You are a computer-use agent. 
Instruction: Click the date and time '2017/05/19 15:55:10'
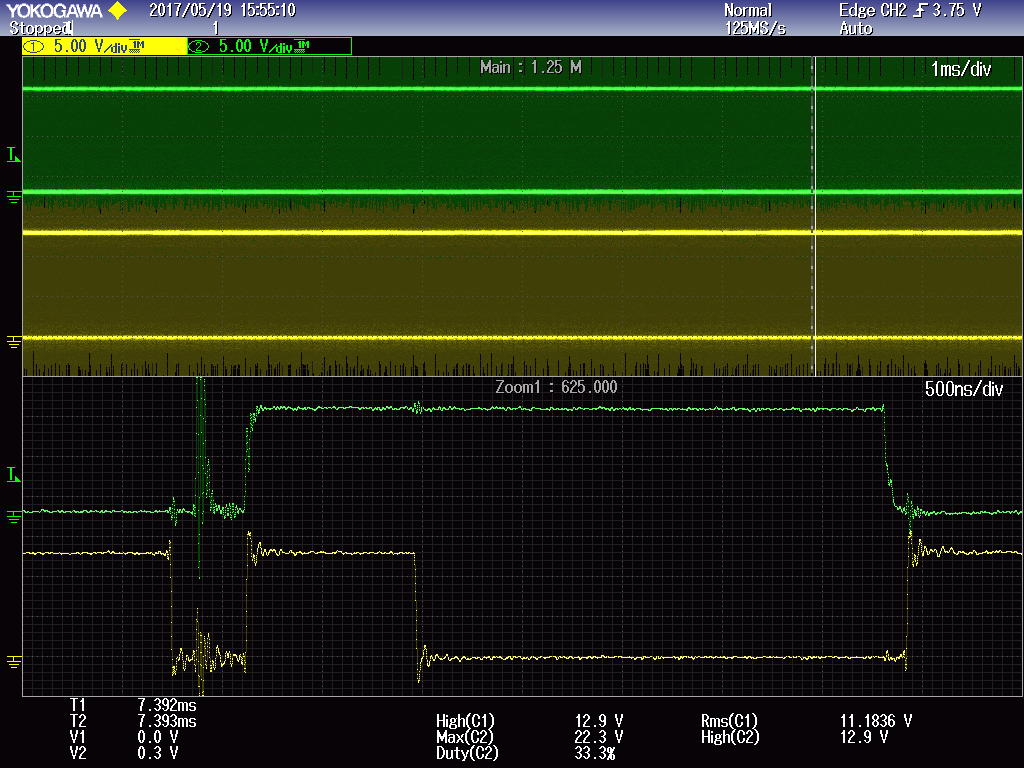pos(223,10)
